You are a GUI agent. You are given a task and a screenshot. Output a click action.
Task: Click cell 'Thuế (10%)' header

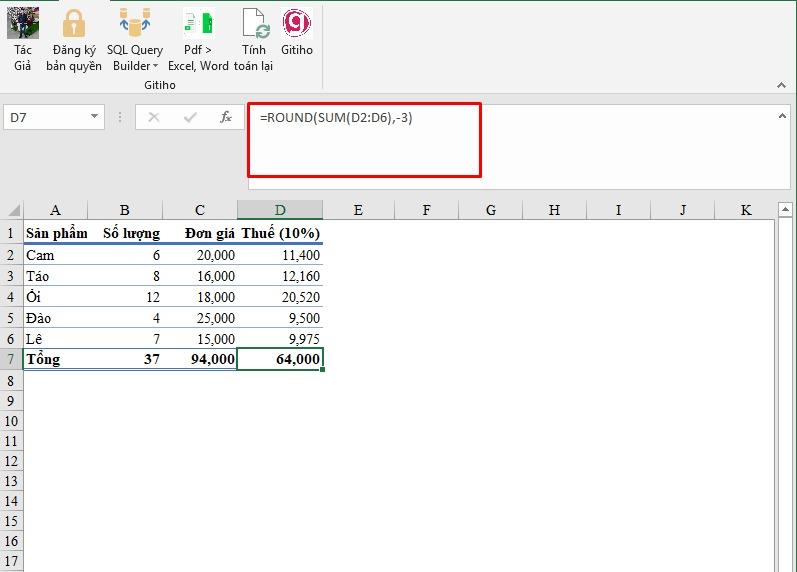(280, 233)
